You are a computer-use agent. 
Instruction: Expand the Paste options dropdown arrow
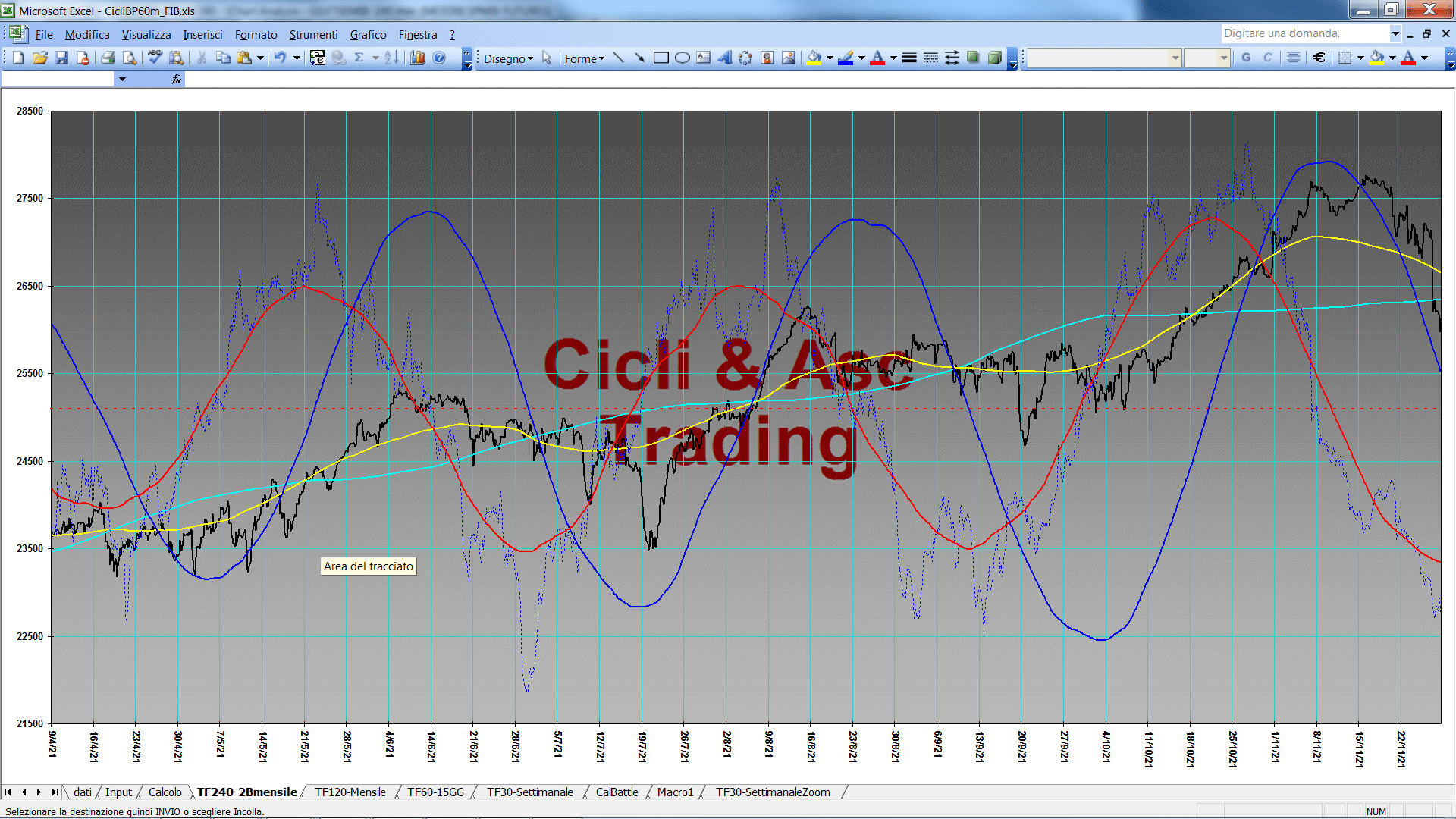pyautogui.click(x=260, y=58)
